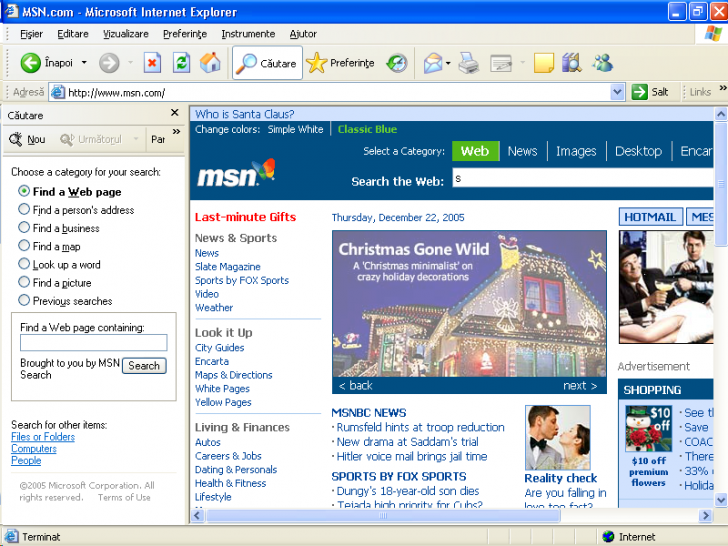Open the Fișier menu
This screenshot has width=728, height=546.
point(31,34)
